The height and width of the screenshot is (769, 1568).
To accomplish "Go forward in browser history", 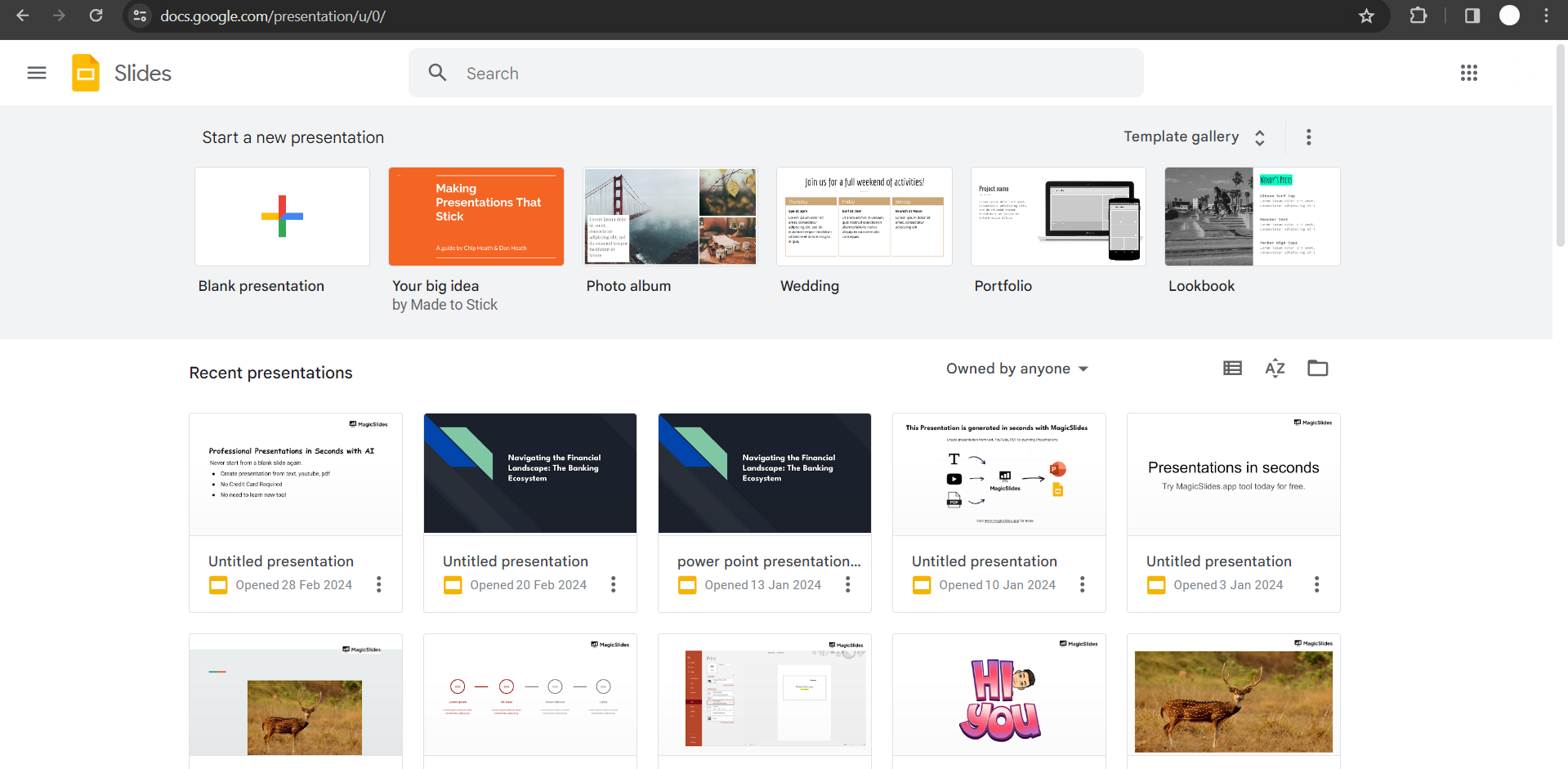I will [x=59, y=16].
